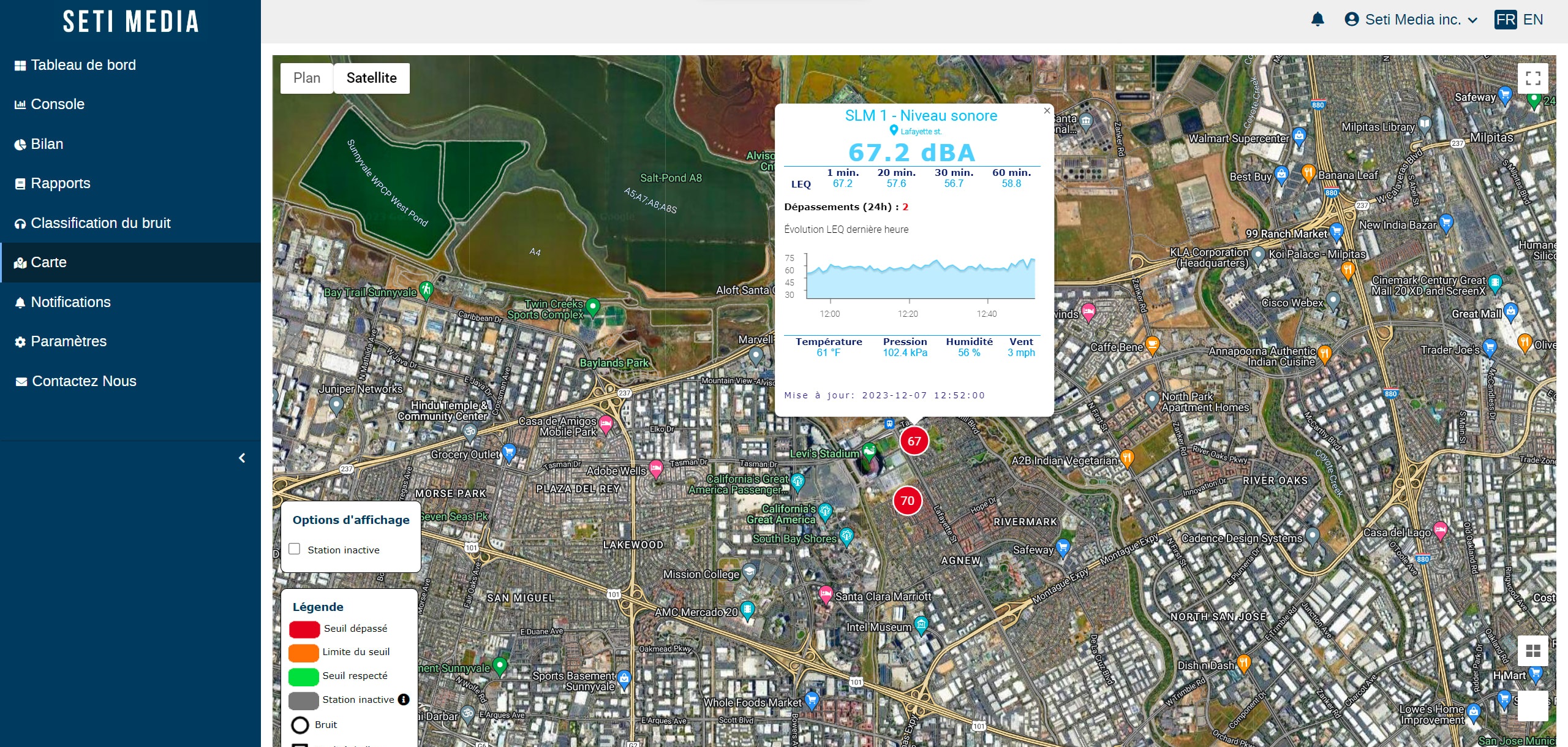Image resolution: width=1568 pixels, height=747 pixels.
Task: Open the Contactez Nous page
Action: 130,381
